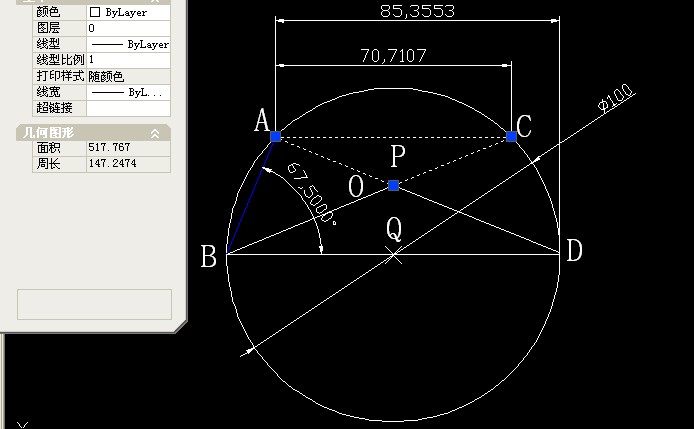Click the center cross mark at Q
694x429 pixels.
[393, 255]
